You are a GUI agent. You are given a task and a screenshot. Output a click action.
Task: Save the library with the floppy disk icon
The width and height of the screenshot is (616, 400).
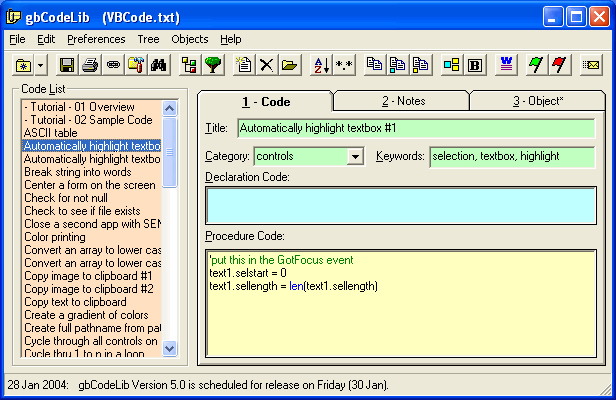click(67, 65)
